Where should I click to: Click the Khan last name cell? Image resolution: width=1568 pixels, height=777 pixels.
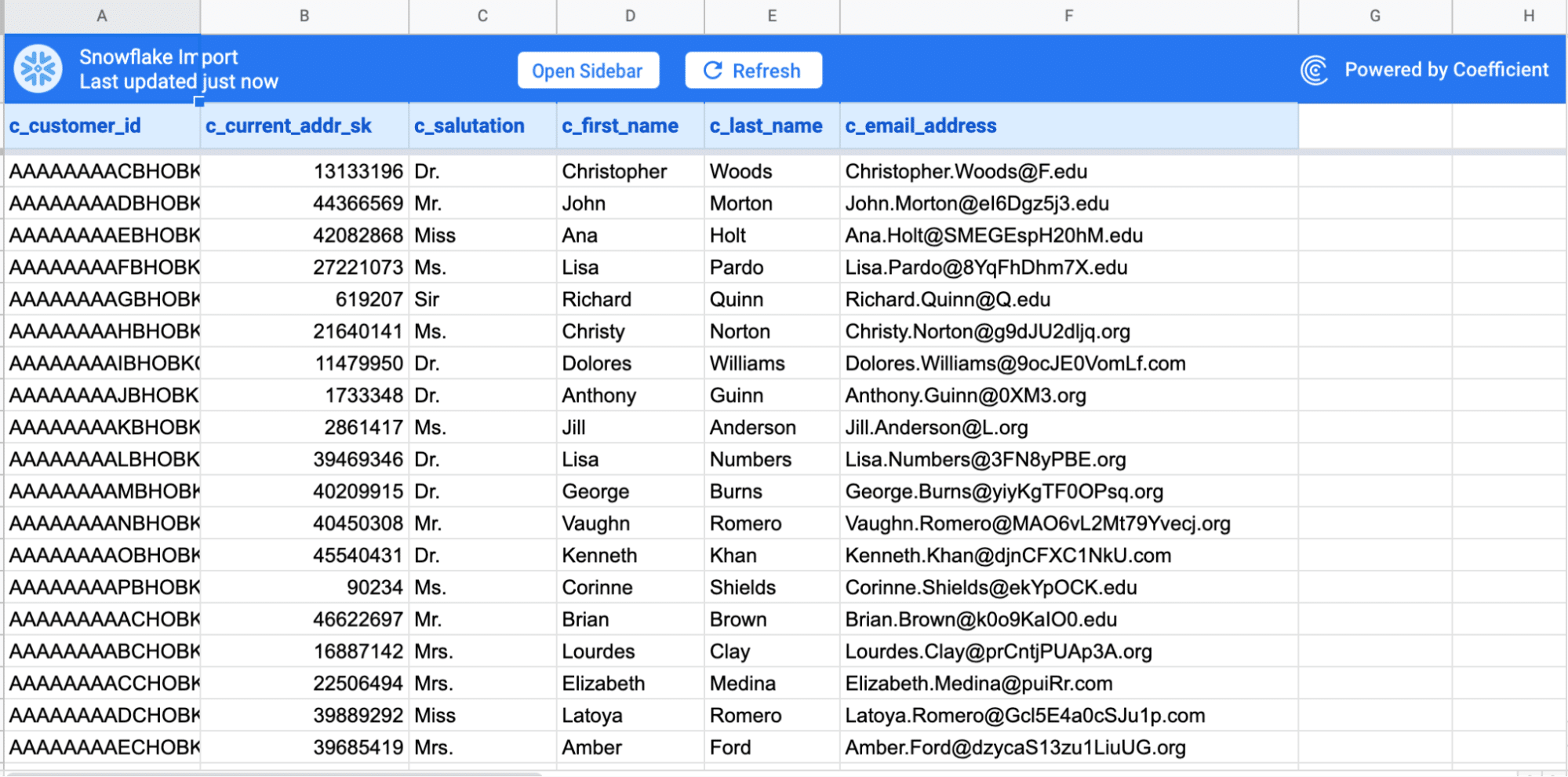click(772, 556)
